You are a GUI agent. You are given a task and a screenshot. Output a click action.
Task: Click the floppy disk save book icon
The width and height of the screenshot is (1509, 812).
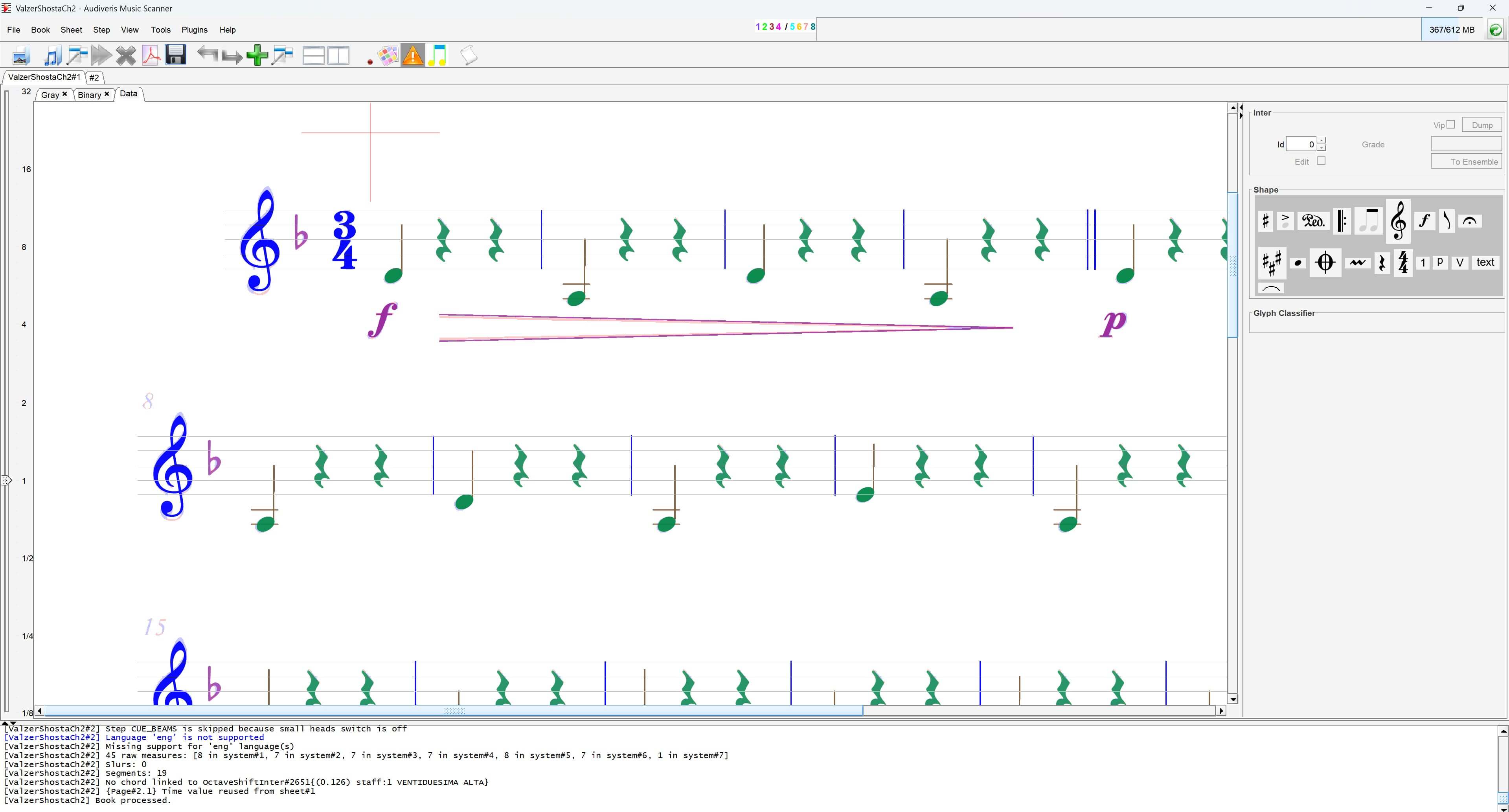coord(175,55)
